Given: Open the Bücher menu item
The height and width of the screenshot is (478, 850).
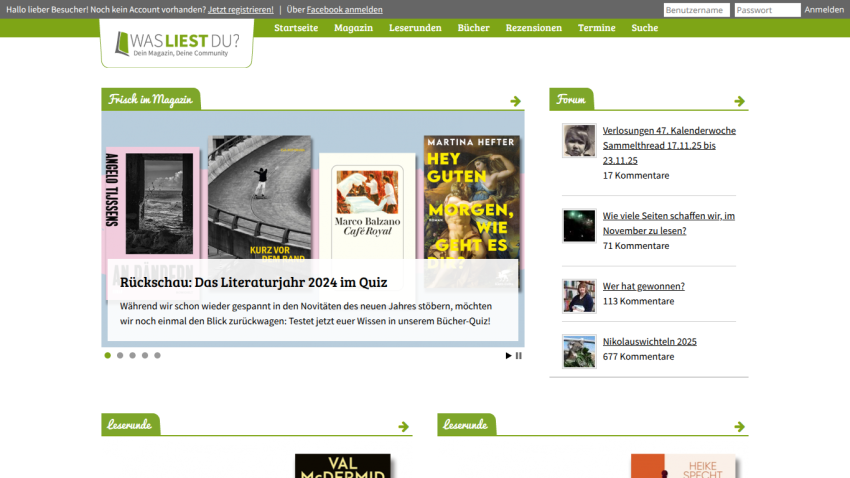Looking at the screenshot, I should point(473,28).
